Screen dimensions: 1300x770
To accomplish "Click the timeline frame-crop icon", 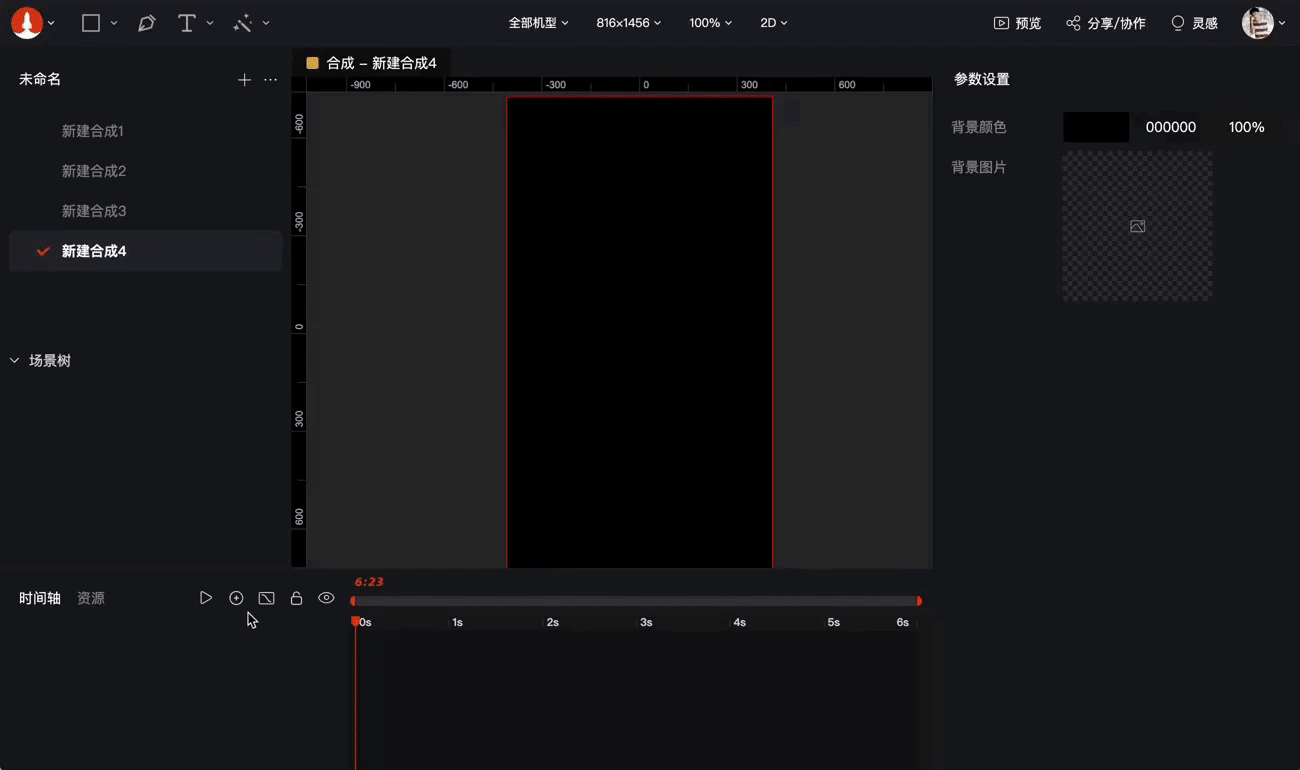I will click(266, 598).
